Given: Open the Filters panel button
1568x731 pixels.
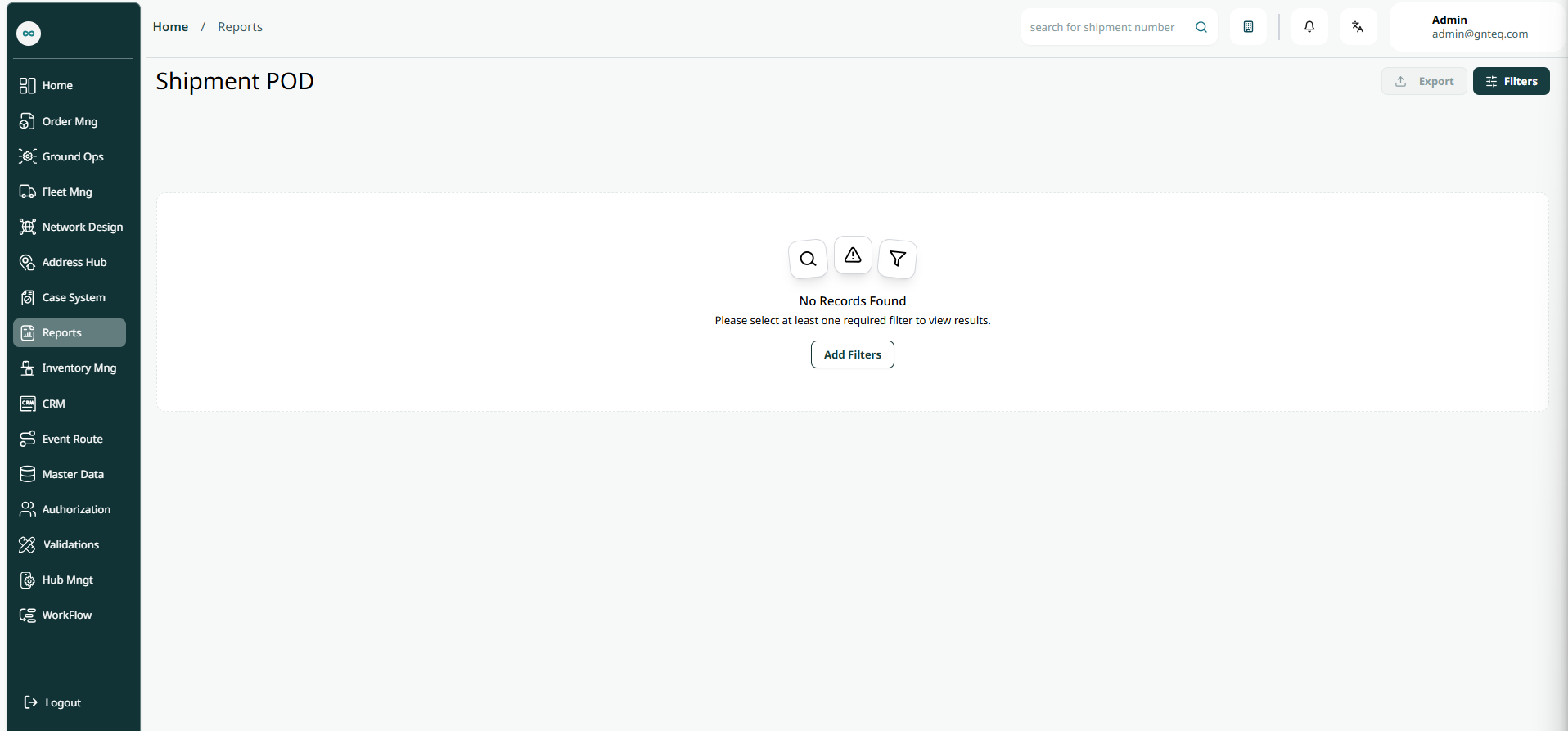Looking at the screenshot, I should pos(1511,81).
